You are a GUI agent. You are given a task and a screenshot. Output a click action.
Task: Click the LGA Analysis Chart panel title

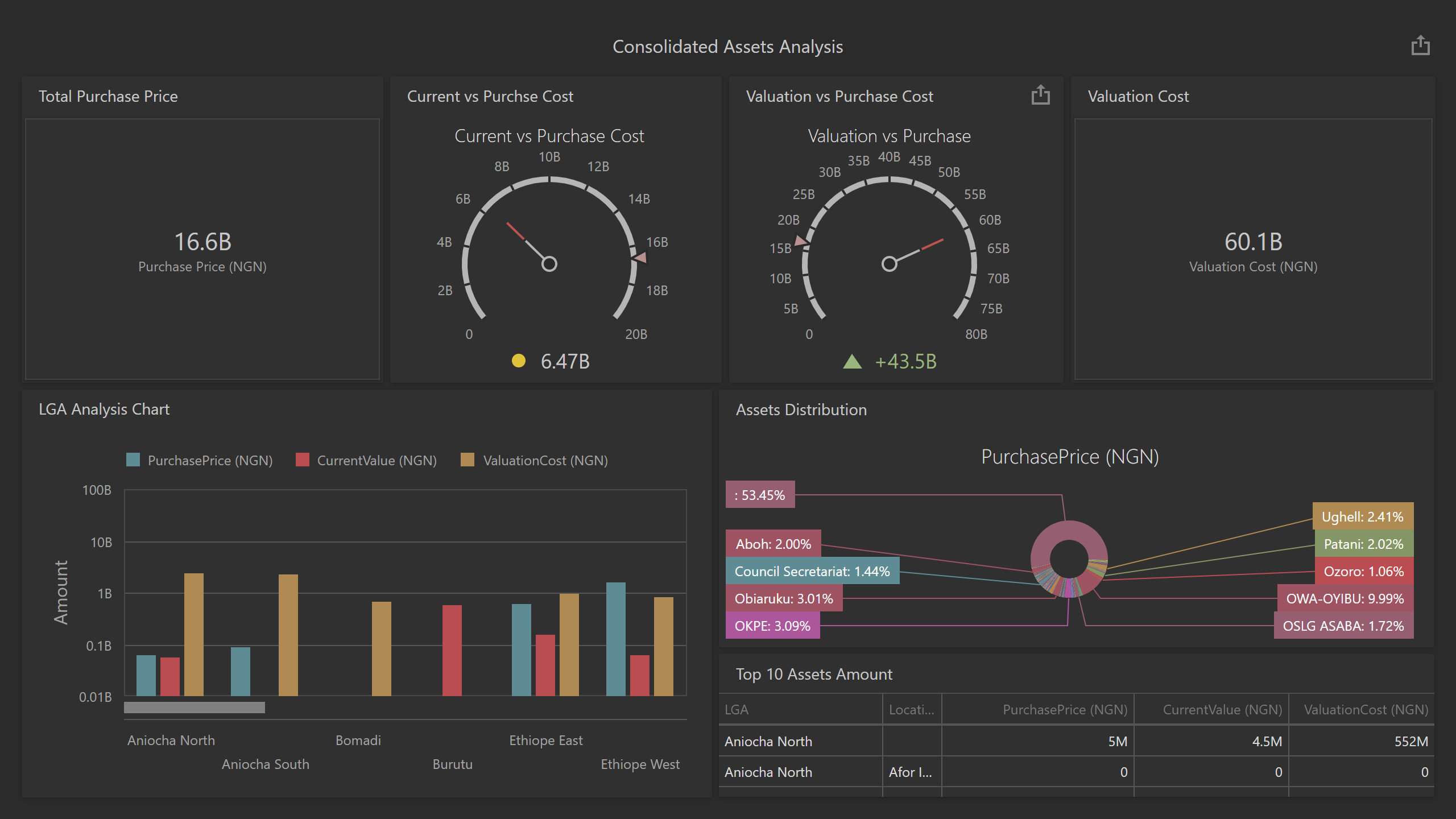tap(104, 409)
